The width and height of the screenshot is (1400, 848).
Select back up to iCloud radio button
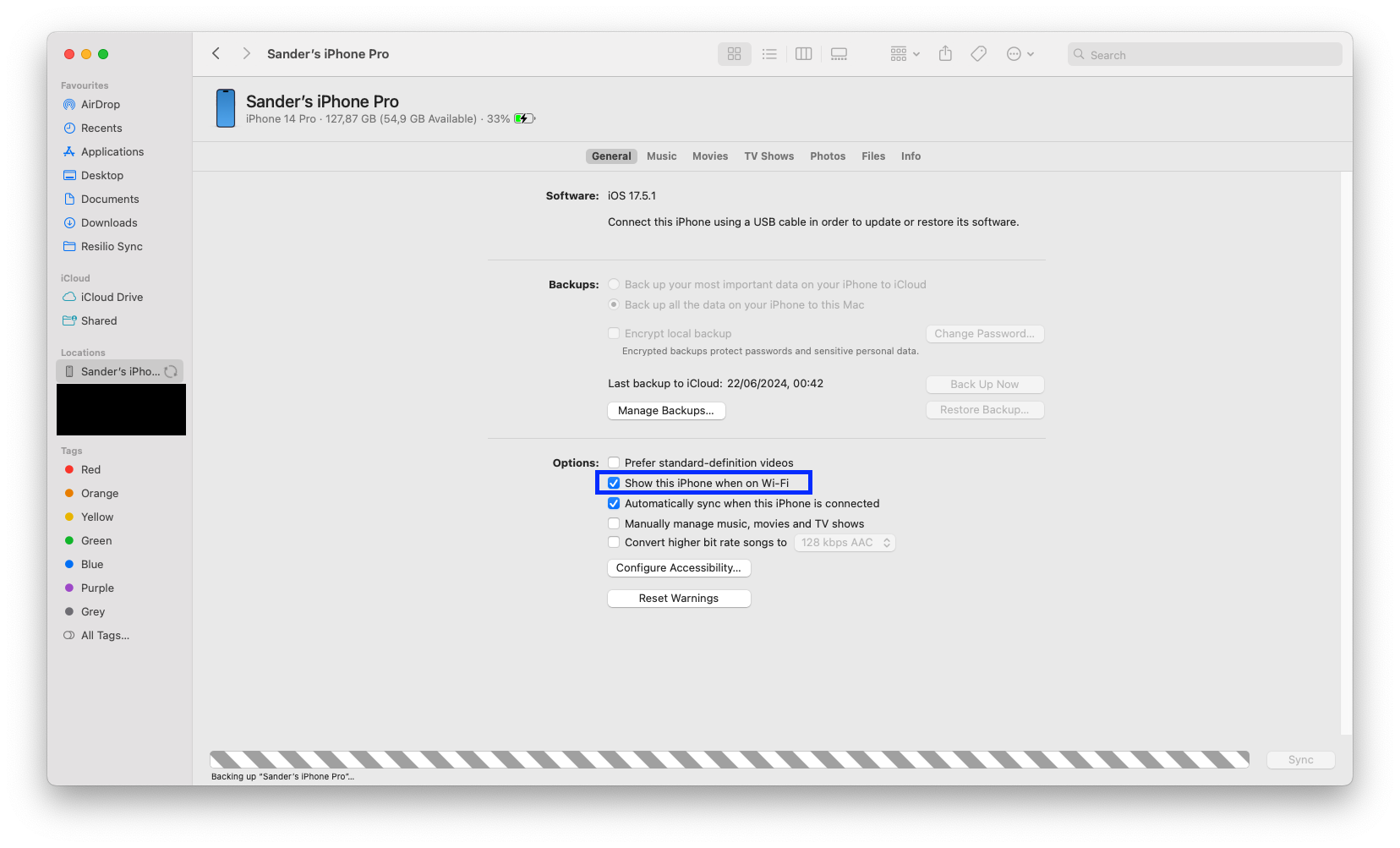pos(614,284)
